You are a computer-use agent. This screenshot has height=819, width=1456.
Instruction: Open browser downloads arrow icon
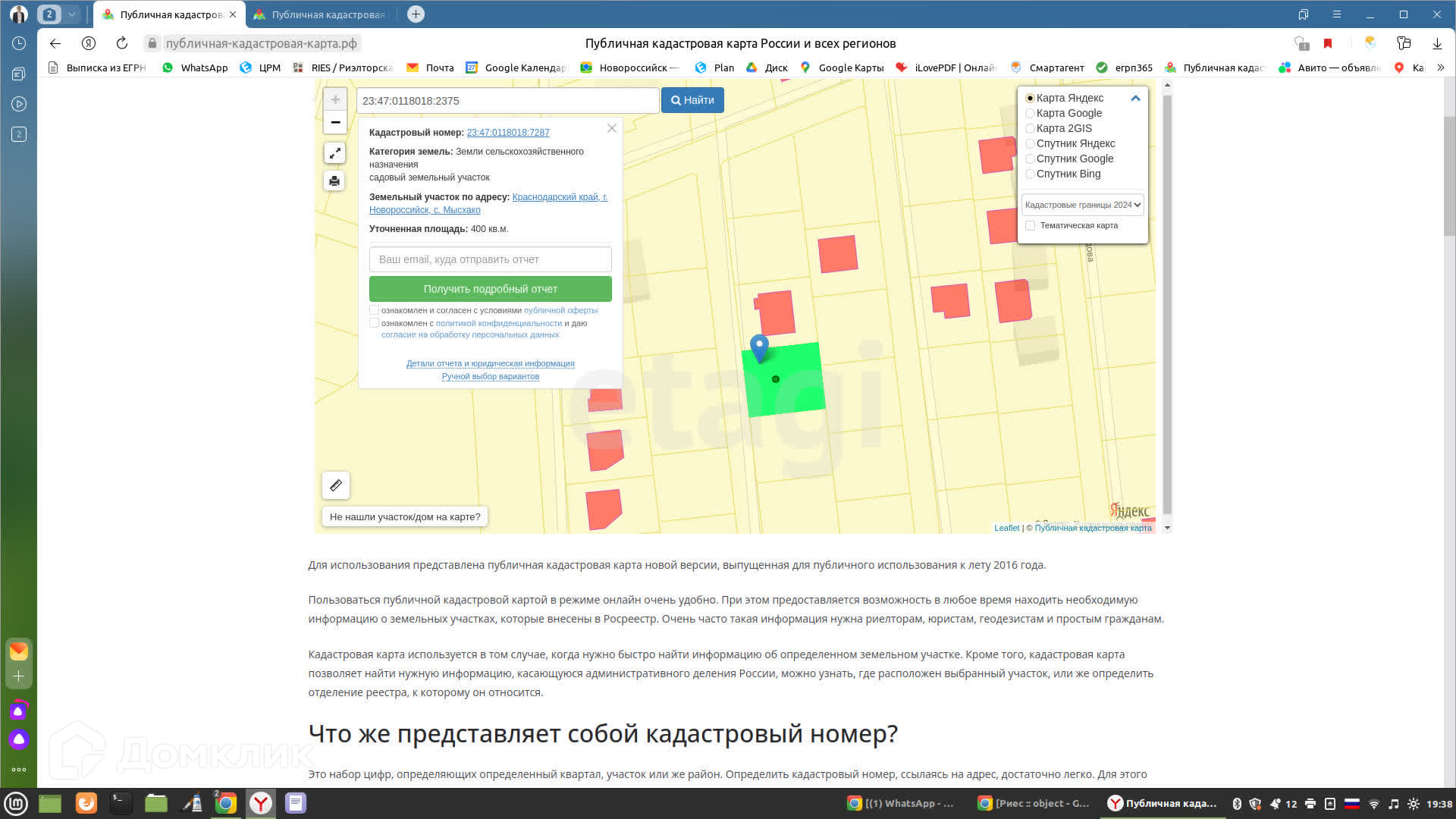(1437, 43)
